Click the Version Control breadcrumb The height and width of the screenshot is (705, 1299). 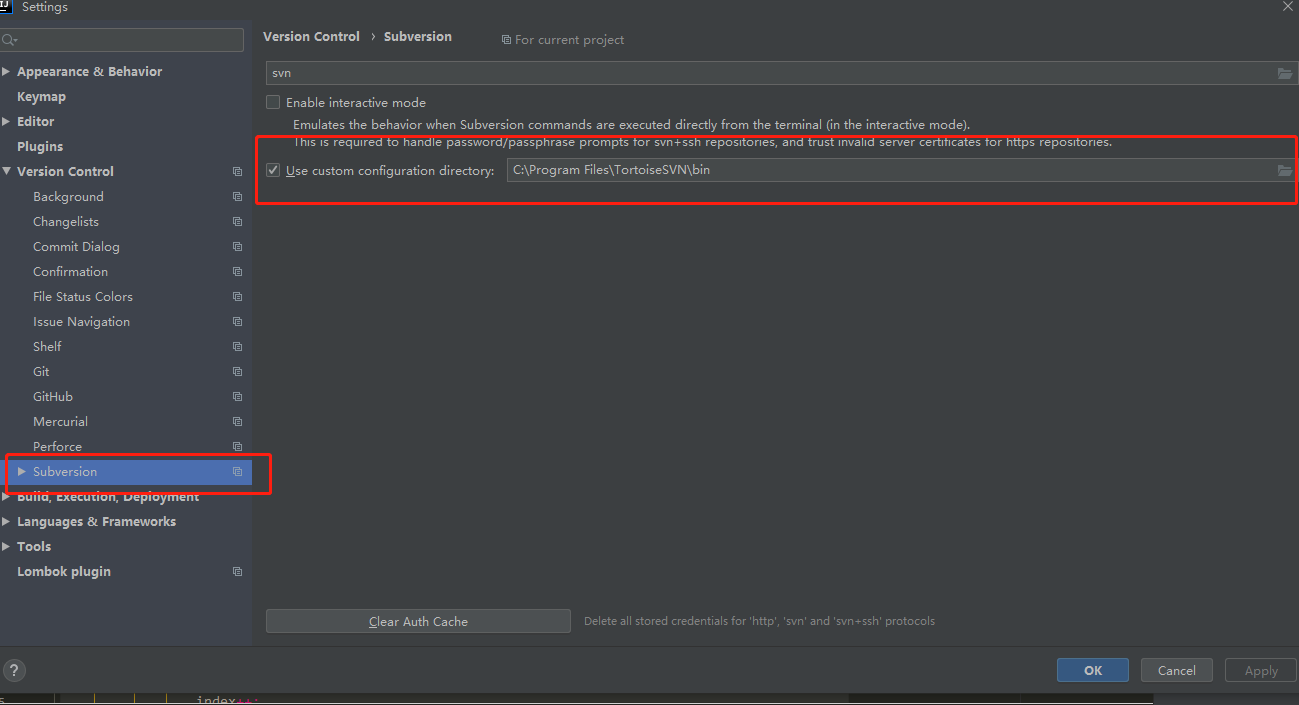311,36
